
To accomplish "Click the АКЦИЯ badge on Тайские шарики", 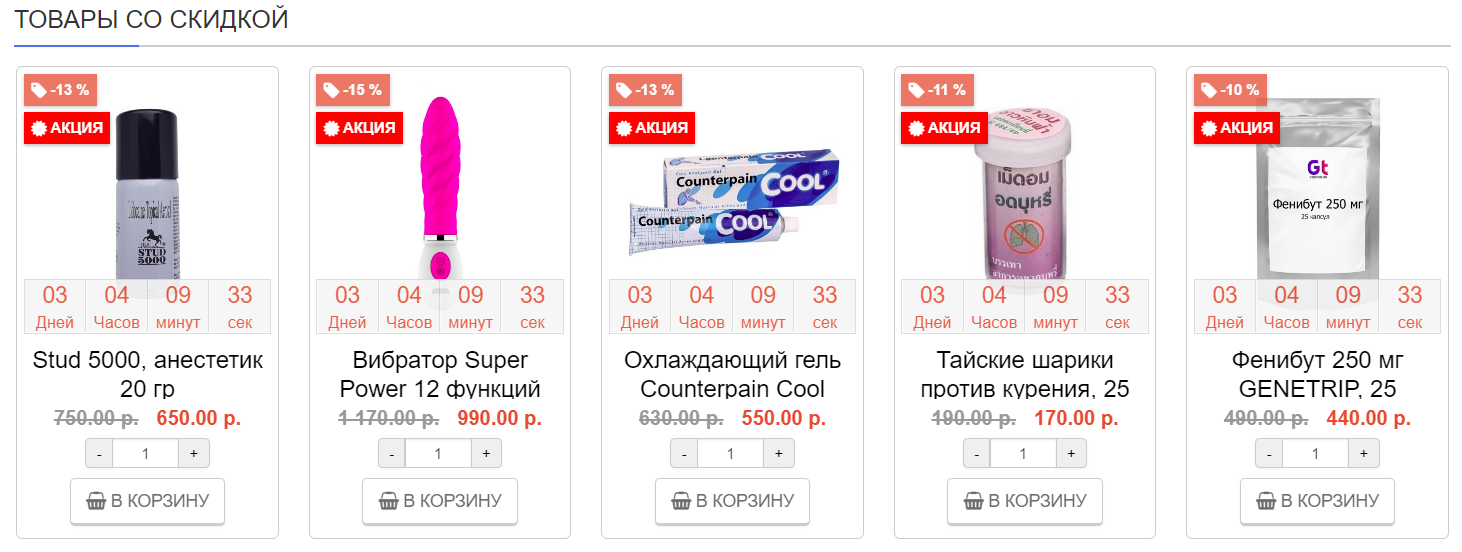I will [944, 128].
